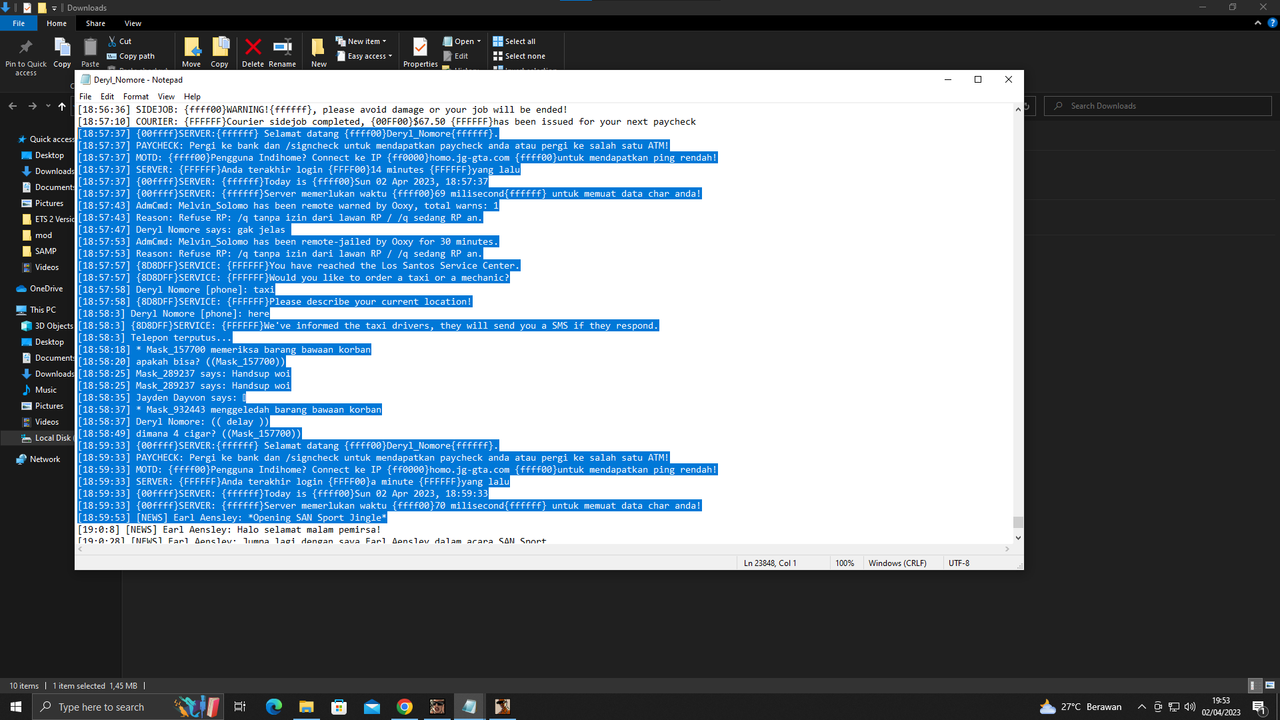Select 3D Objects in sidebar
1280x720 pixels.
(x=47, y=326)
